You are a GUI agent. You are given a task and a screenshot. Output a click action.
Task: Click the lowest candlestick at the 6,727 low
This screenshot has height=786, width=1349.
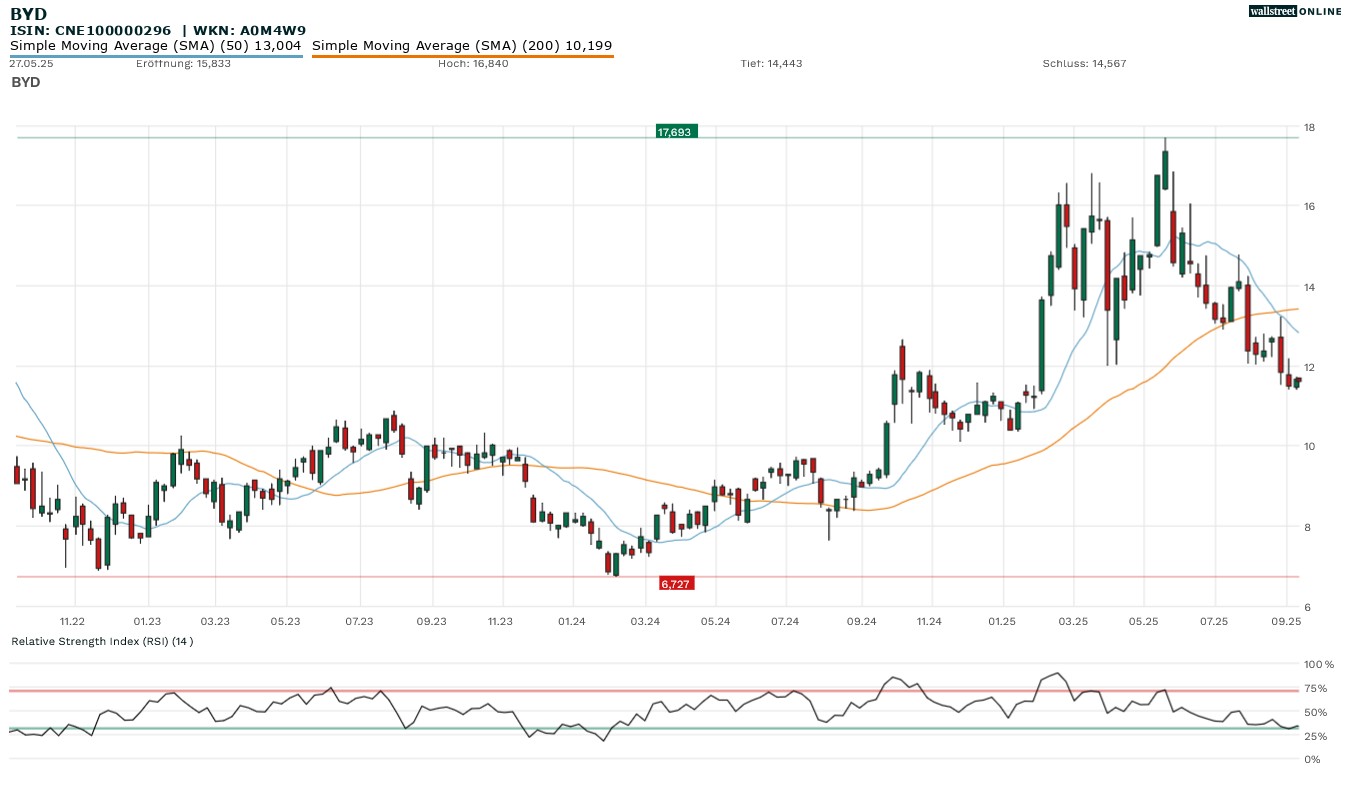[x=615, y=566]
